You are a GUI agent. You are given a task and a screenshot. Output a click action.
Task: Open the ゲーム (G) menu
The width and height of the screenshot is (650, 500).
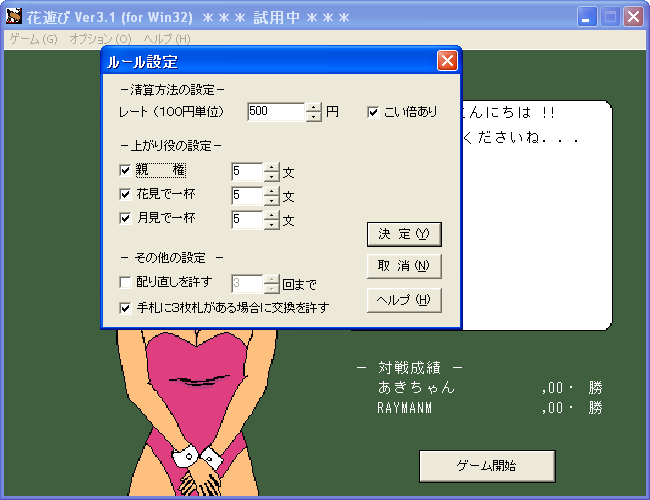34,39
